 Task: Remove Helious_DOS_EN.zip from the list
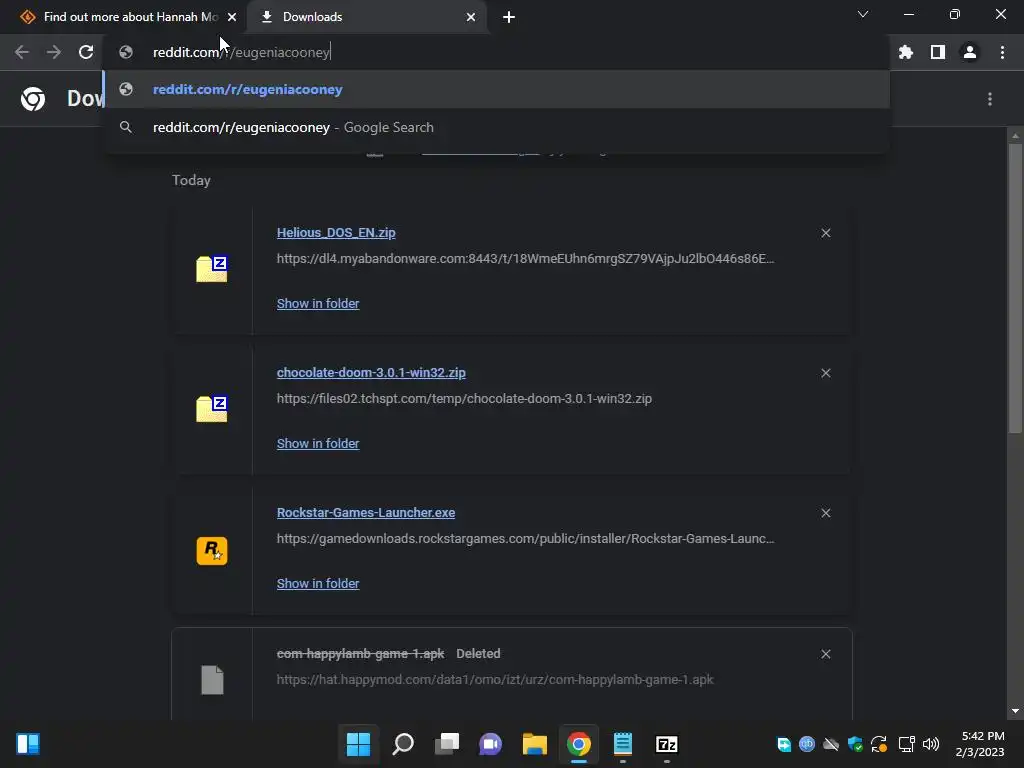(x=825, y=233)
